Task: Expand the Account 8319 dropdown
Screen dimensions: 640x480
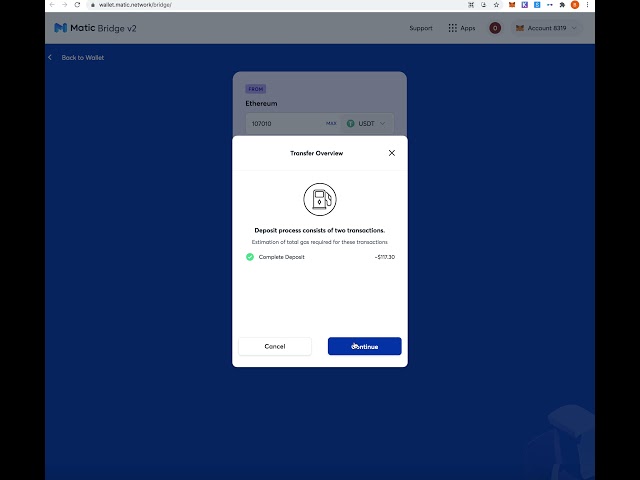Action: (546, 28)
